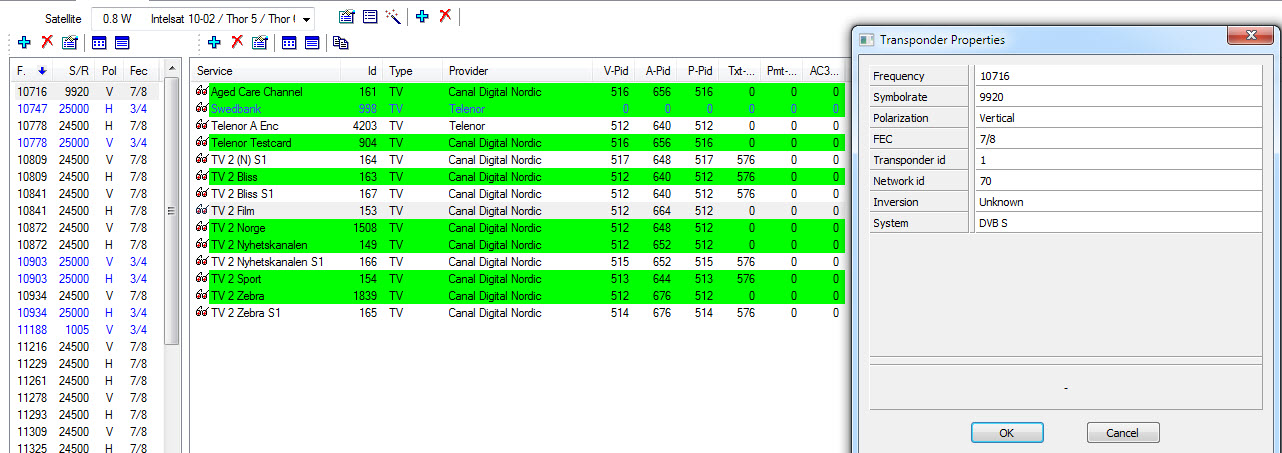This screenshot has height=453, width=1282.
Task: Sort transponders by the S/R column header
Action: (x=74, y=71)
